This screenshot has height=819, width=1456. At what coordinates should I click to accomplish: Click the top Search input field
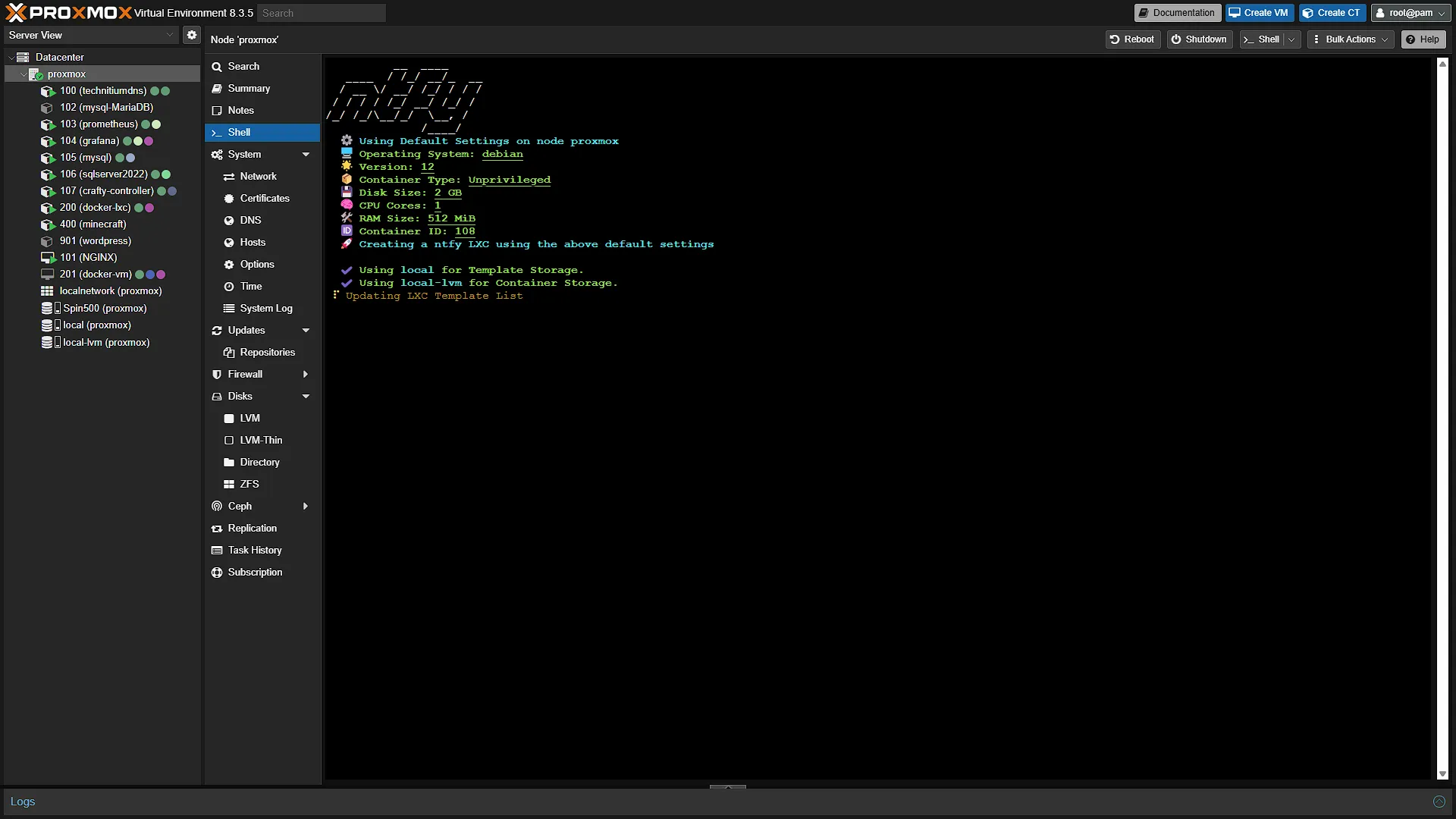322,13
